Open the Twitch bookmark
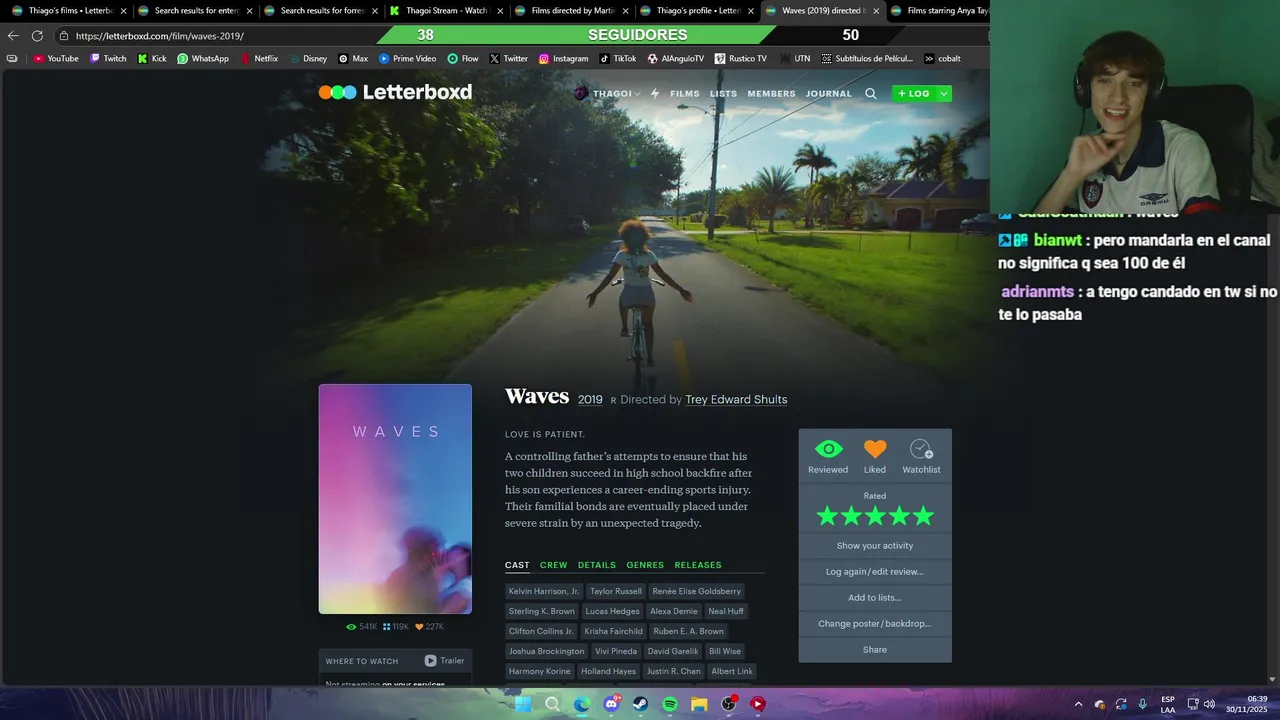The image size is (1280, 720). coord(108,59)
